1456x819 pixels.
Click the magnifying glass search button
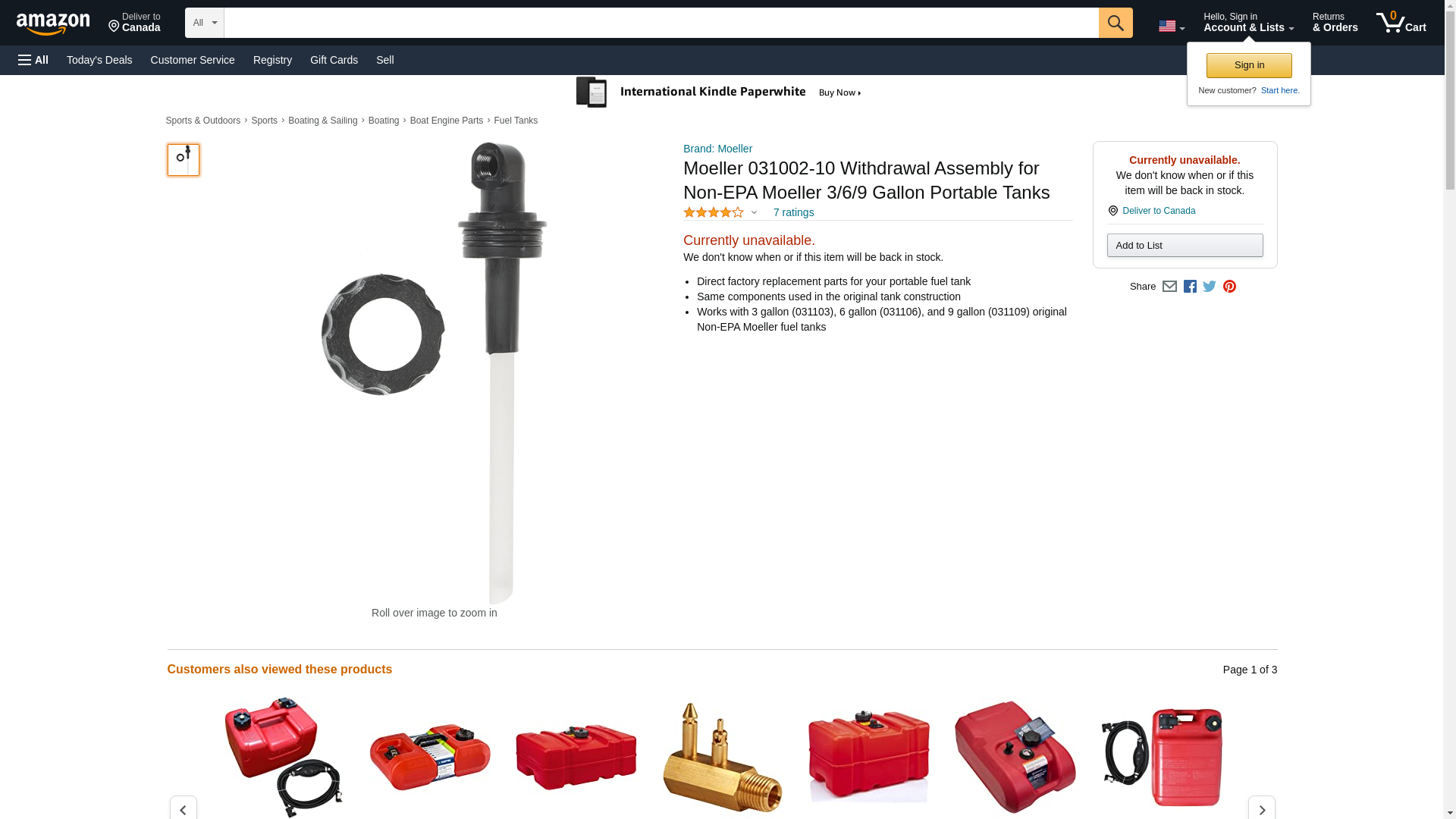click(1116, 23)
